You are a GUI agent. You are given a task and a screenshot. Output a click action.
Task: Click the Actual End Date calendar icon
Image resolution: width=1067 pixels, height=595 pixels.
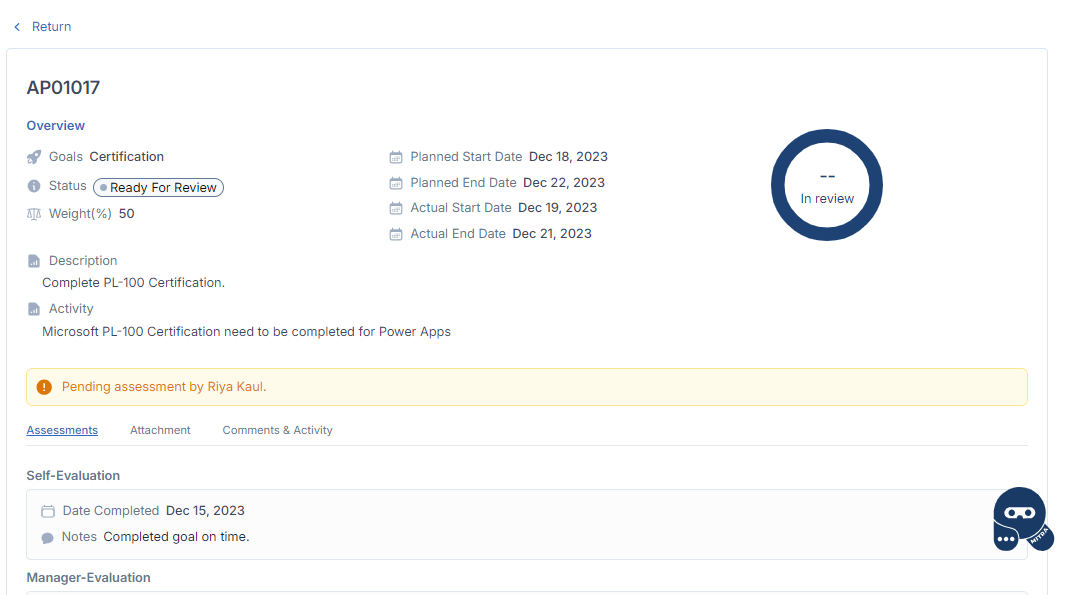pos(395,234)
